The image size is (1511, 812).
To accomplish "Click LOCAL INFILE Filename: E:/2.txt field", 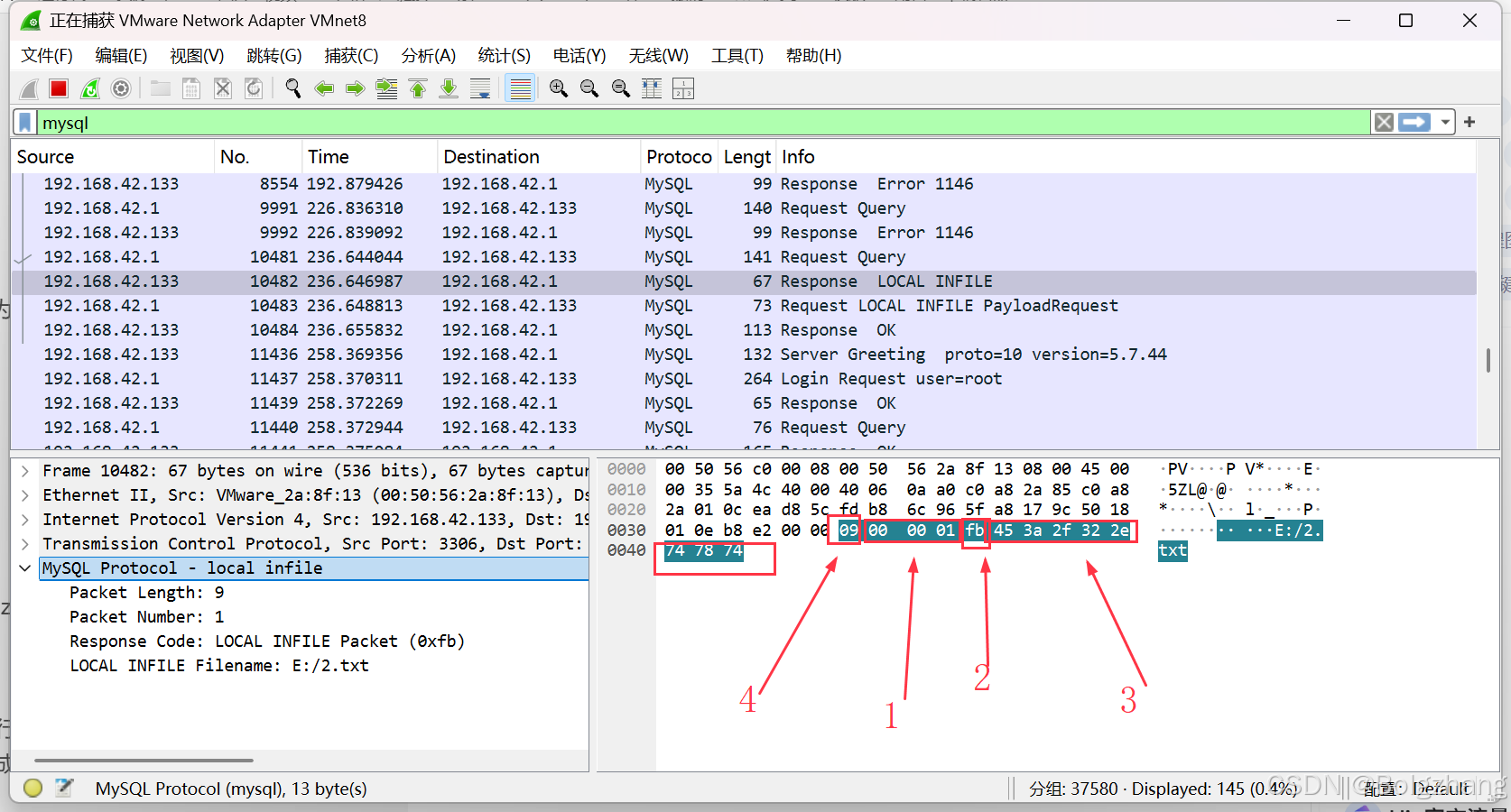I will point(219,666).
